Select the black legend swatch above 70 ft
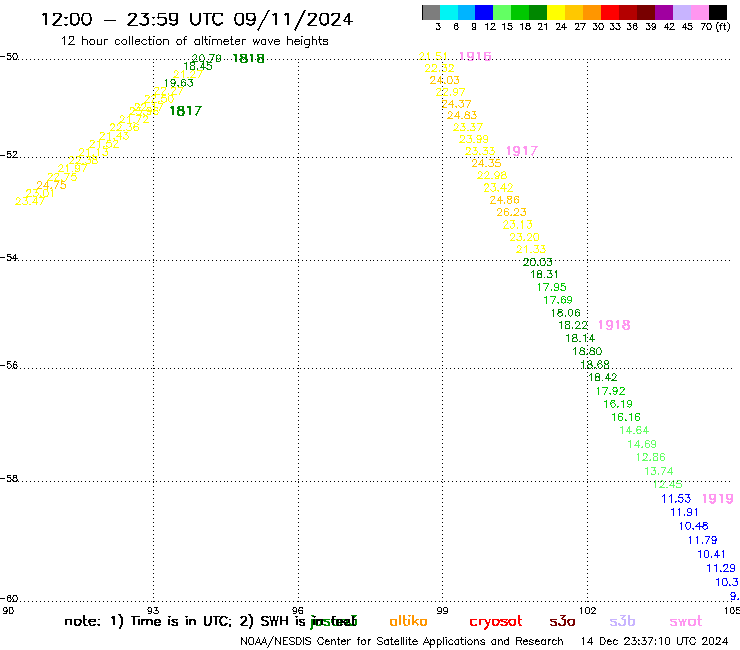The image size is (740, 650). [718, 12]
